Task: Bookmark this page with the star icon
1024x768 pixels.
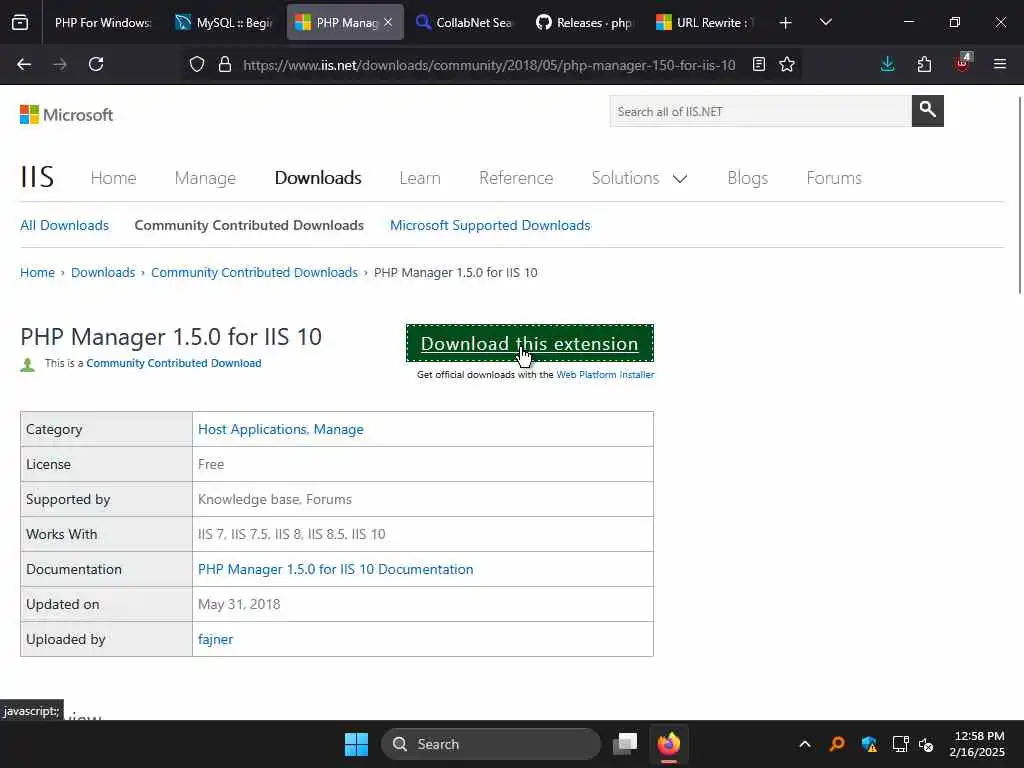Action: coord(787,65)
